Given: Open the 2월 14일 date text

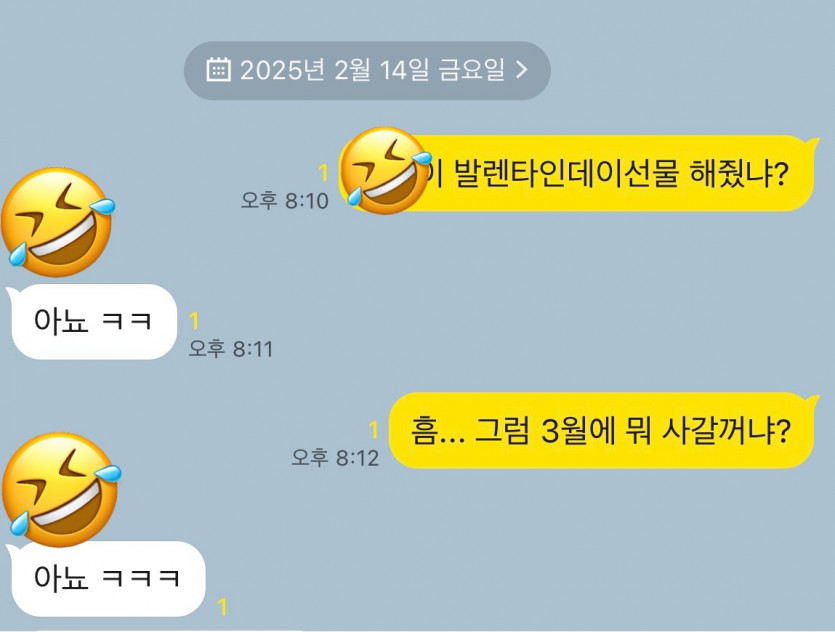Looking at the screenshot, I should [x=381, y=70].
